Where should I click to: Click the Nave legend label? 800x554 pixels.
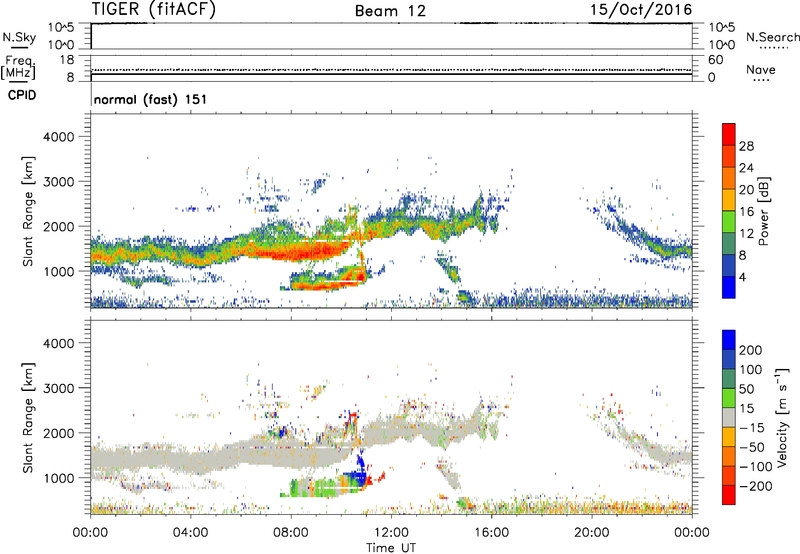[761, 69]
